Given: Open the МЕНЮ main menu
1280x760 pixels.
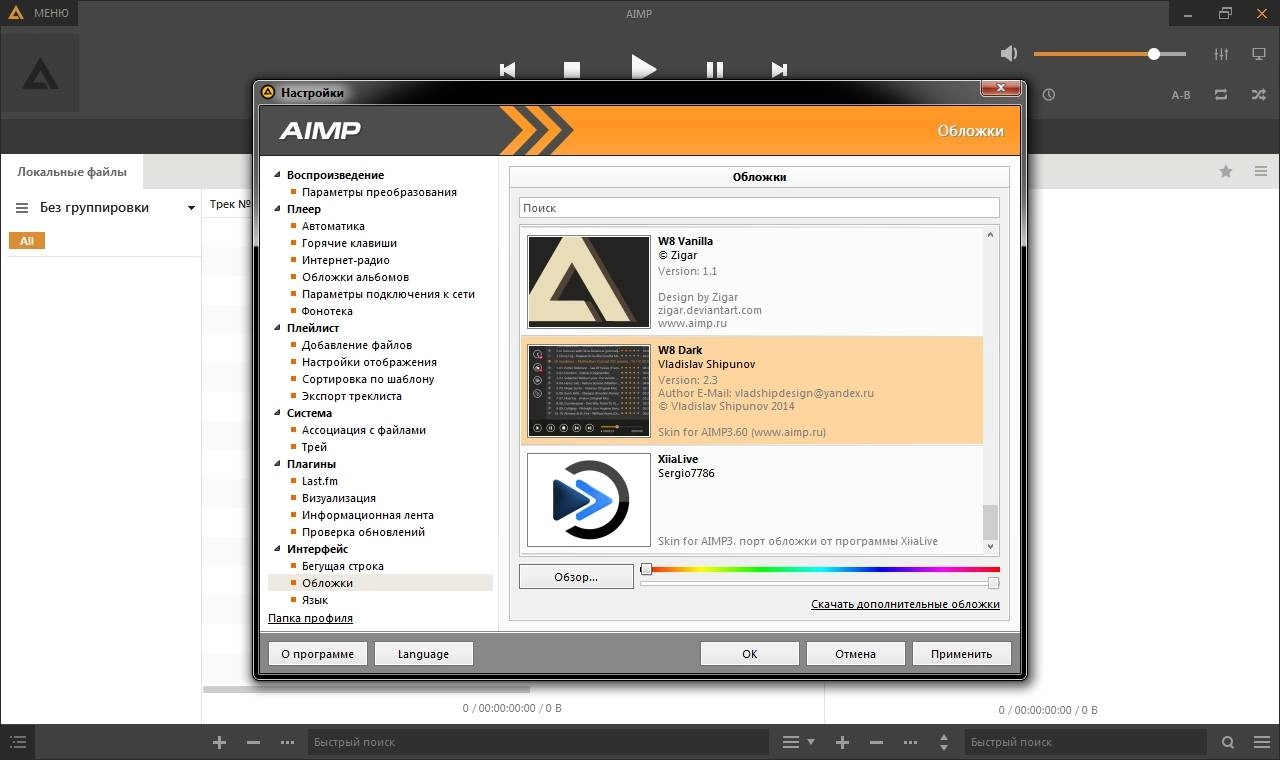Looking at the screenshot, I should (39, 13).
